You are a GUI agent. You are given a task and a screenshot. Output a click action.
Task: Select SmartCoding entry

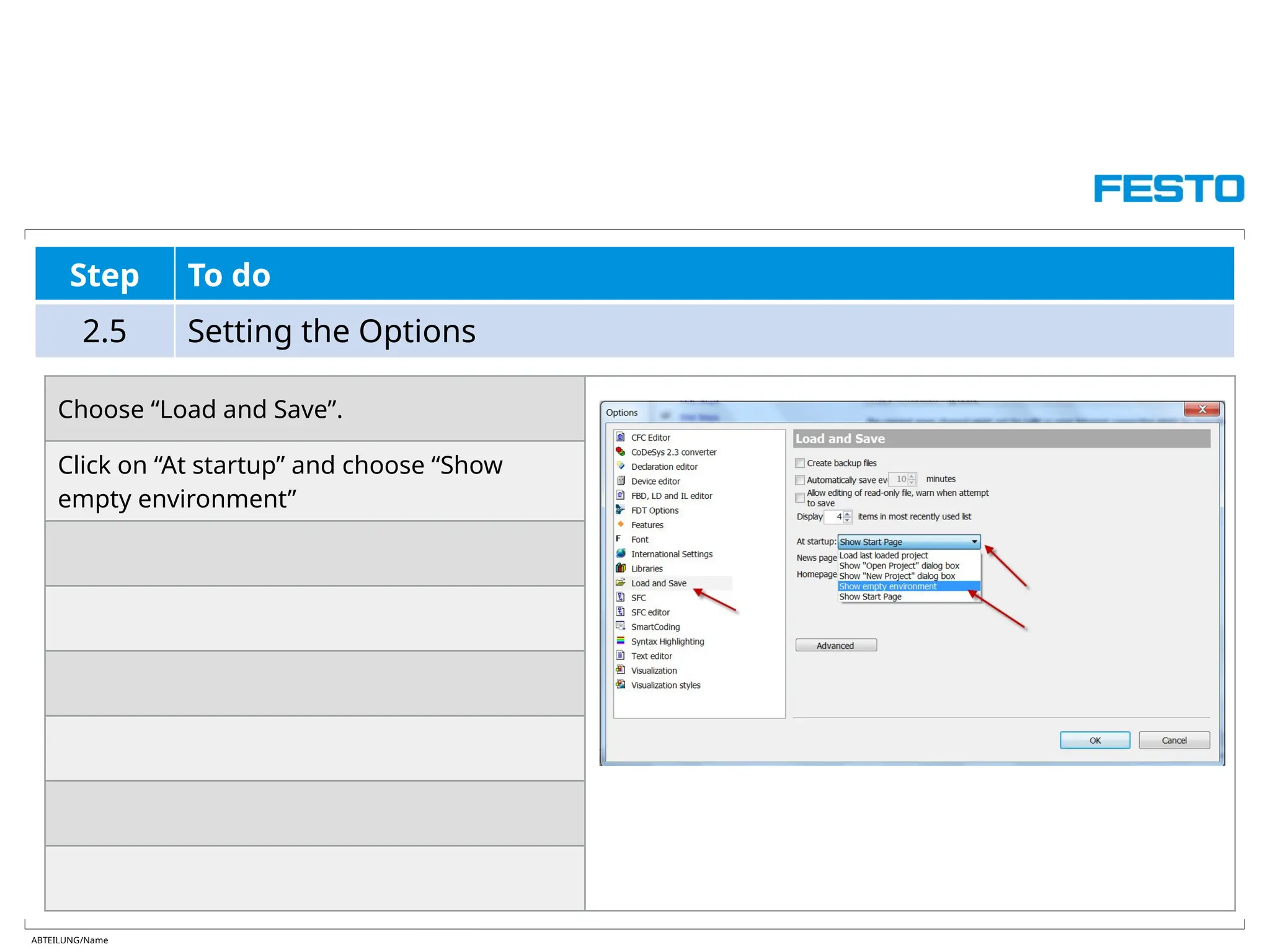coord(655,627)
